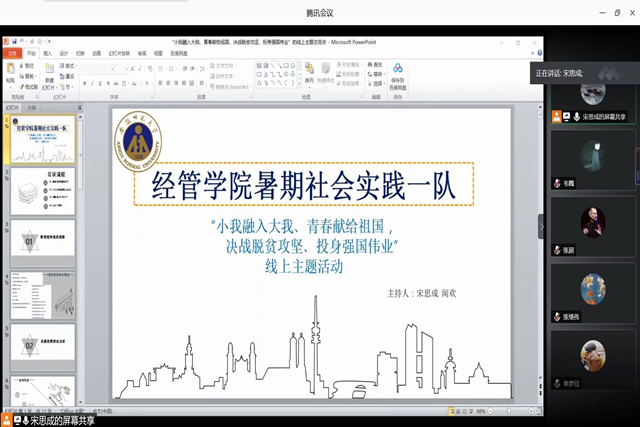Image resolution: width=640 pixels, height=427 pixels.
Task: Click the decrease indent icon
Action: click(x=185, y=69)
